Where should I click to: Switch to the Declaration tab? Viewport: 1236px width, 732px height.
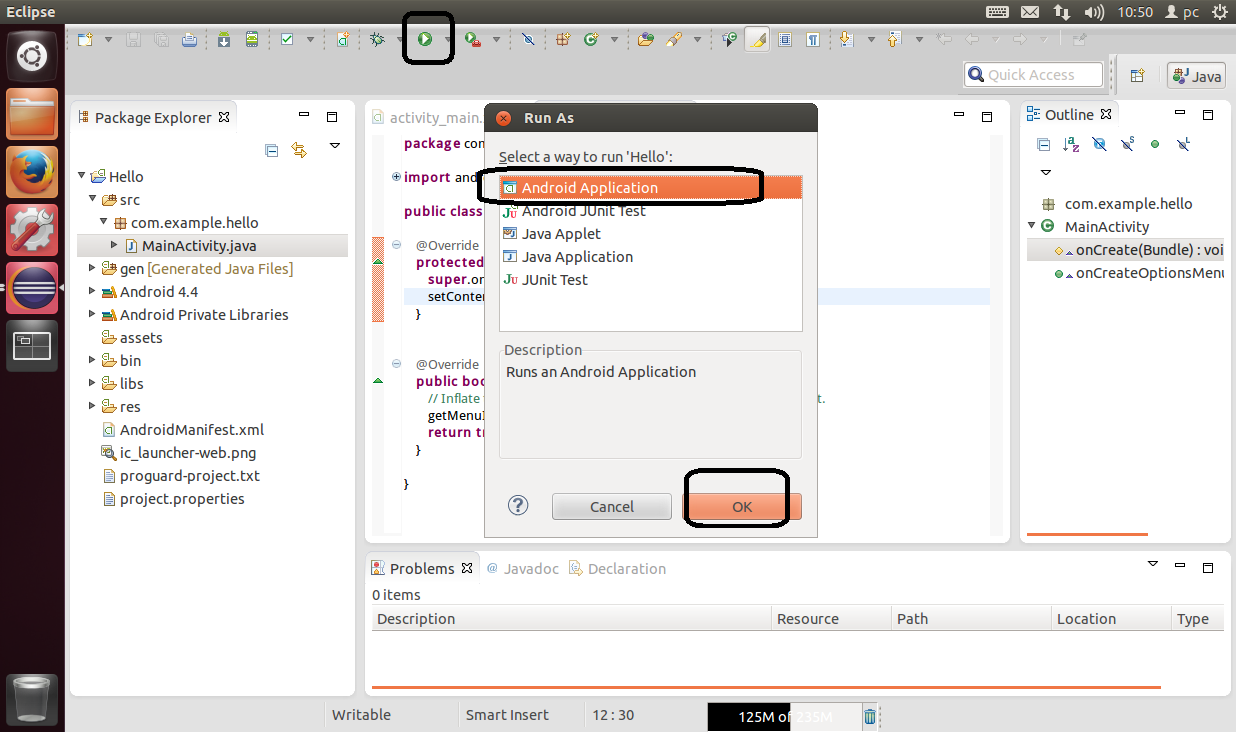coord(617,568)
